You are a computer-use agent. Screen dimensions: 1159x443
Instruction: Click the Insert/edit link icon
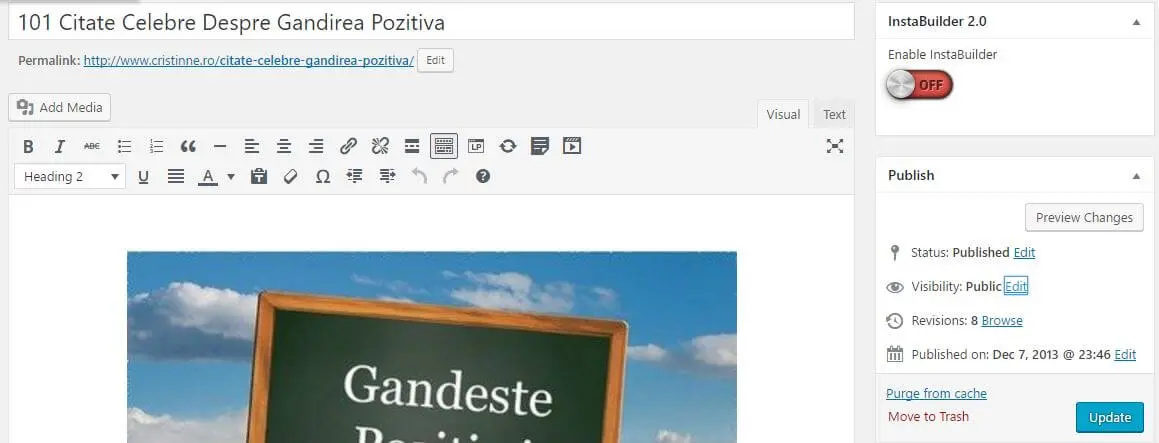[348, 146]
